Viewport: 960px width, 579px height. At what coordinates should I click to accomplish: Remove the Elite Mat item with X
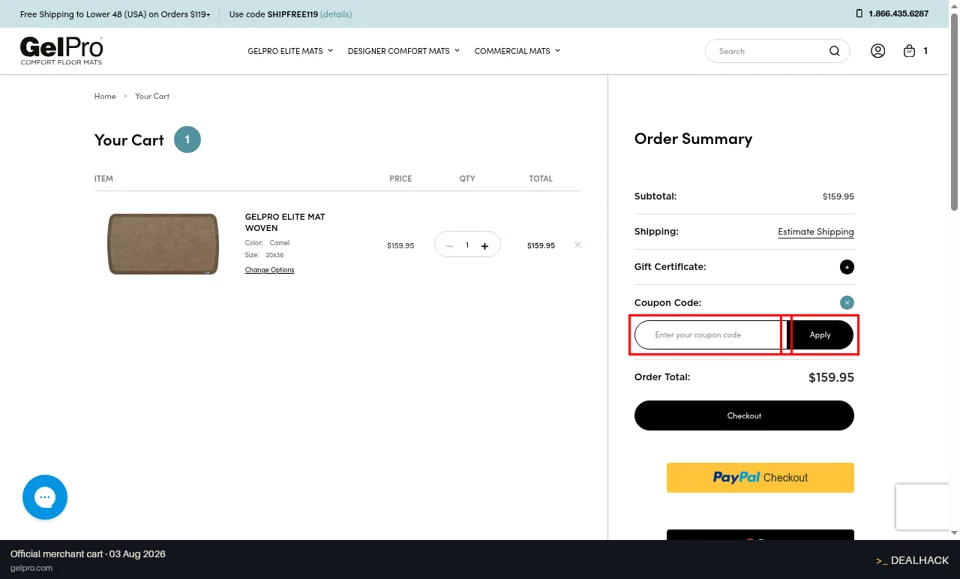click(577, 245)
